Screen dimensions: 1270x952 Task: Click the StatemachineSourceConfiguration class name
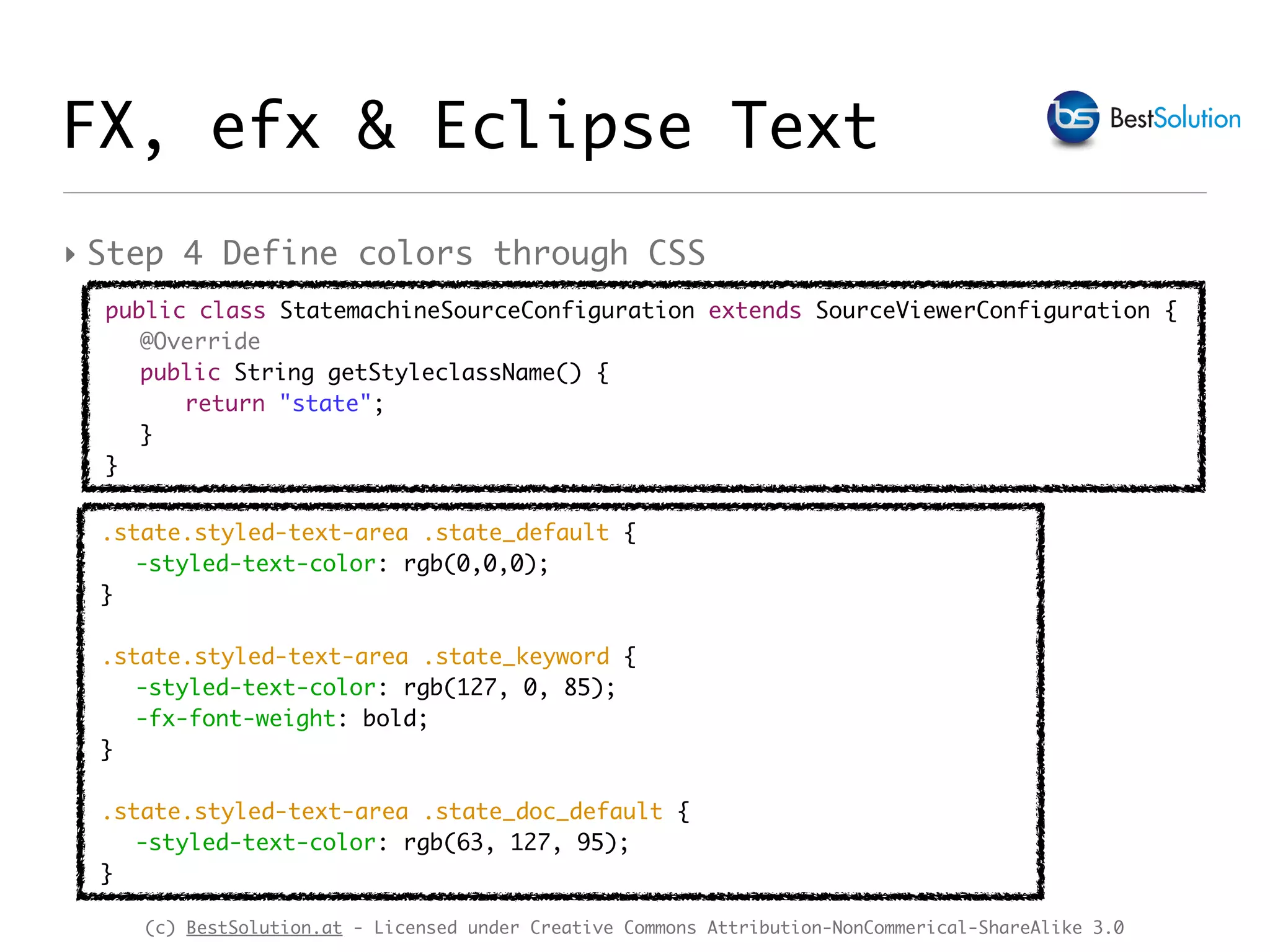pyautogui.click(x=487, y=311)
